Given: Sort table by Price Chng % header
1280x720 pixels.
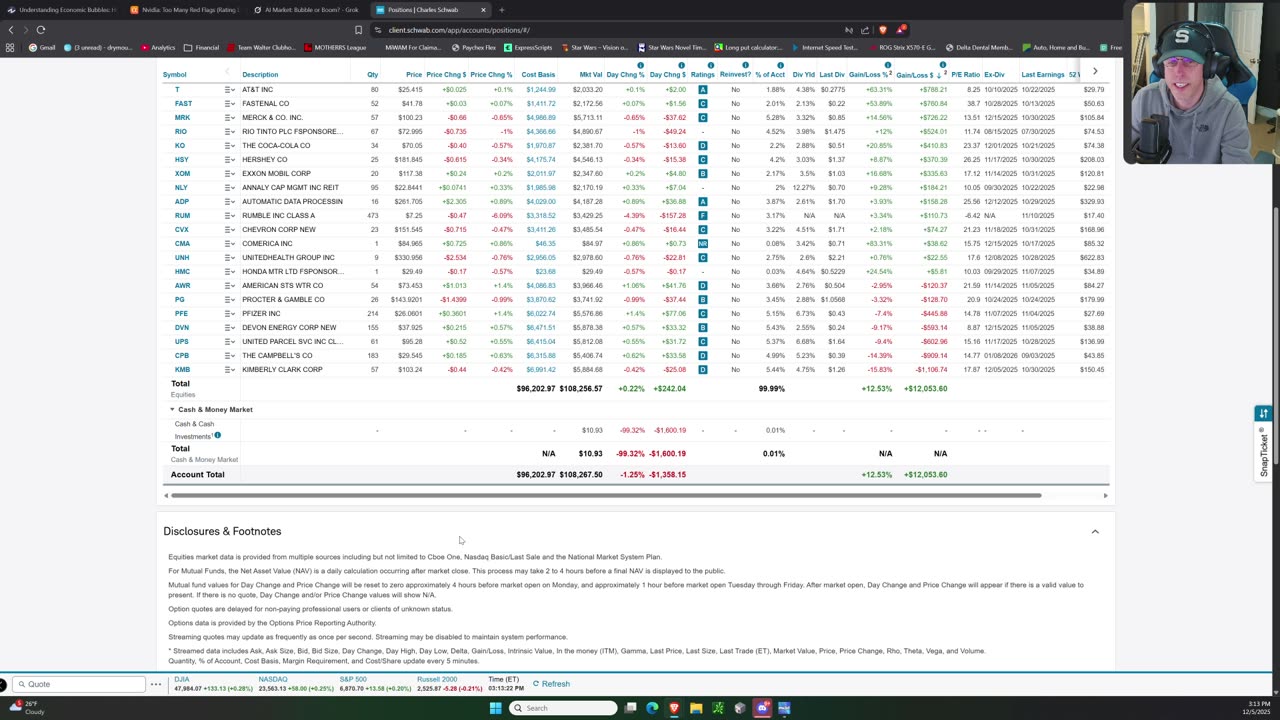Looking at the screenshot, I should 491,75.
